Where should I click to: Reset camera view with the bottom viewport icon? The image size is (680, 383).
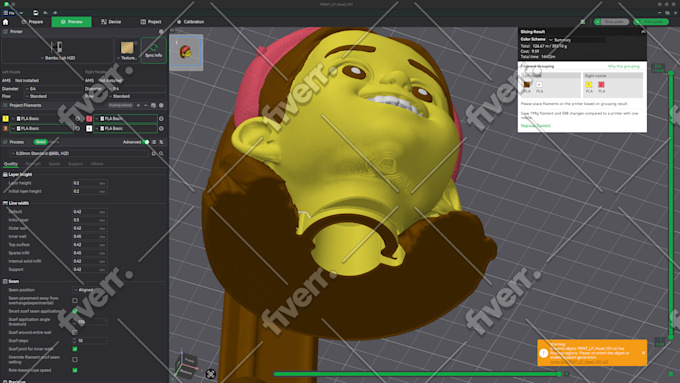coord(211,374)
